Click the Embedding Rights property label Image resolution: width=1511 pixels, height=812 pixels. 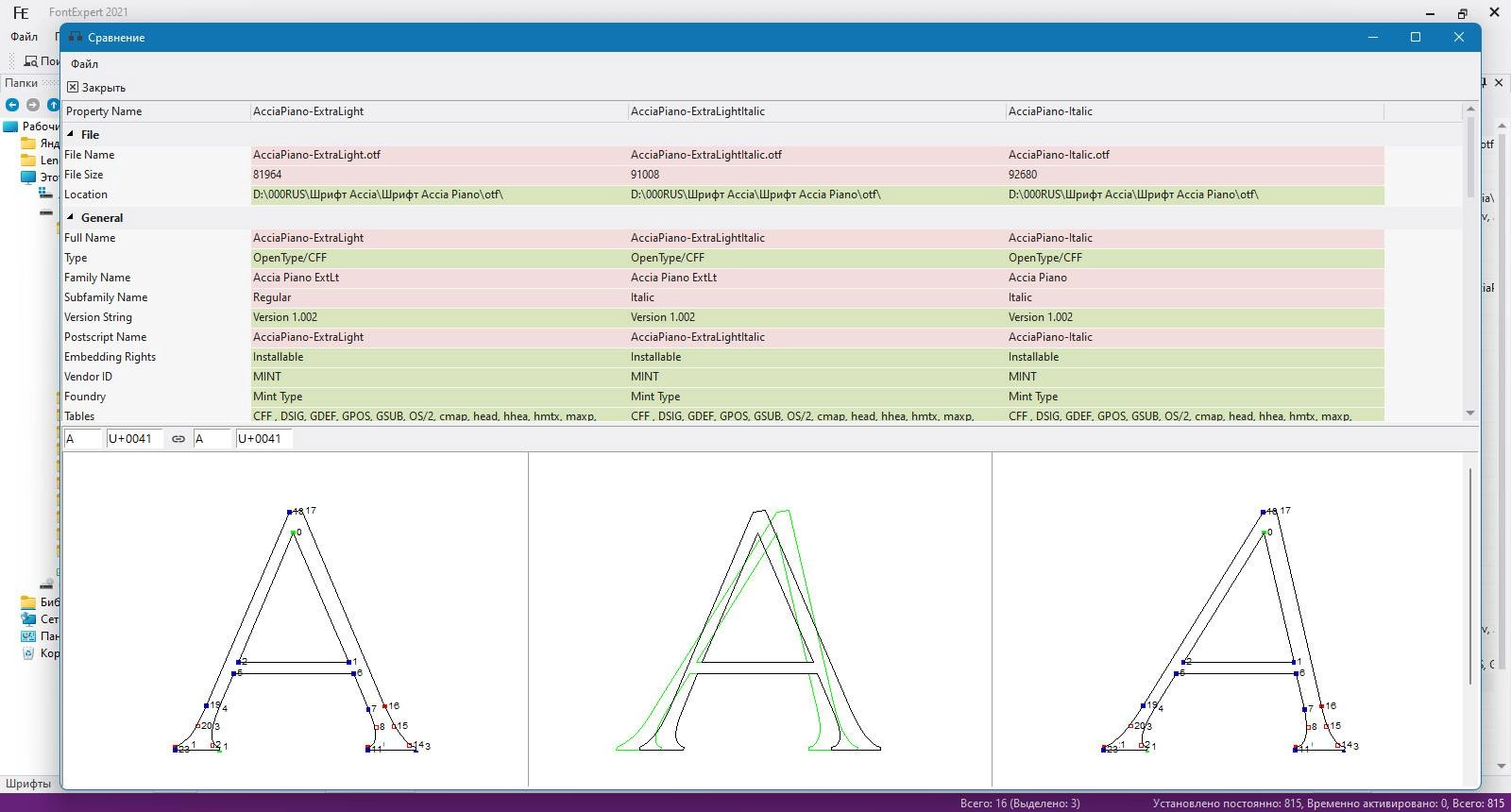click(110, 357)
